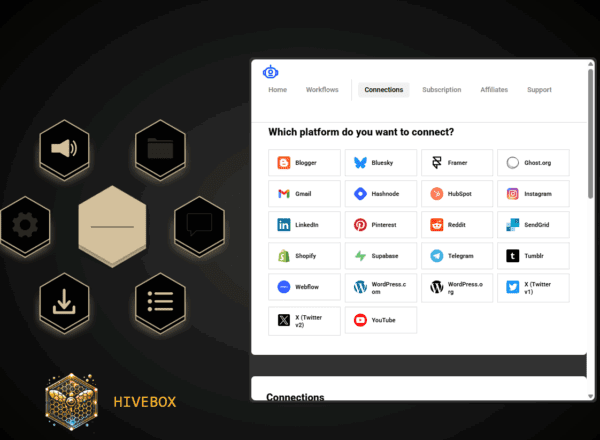Choose the Framer platform
This screenshot has width=600, height=440.
pyautogui.click(x=457, y=163)
